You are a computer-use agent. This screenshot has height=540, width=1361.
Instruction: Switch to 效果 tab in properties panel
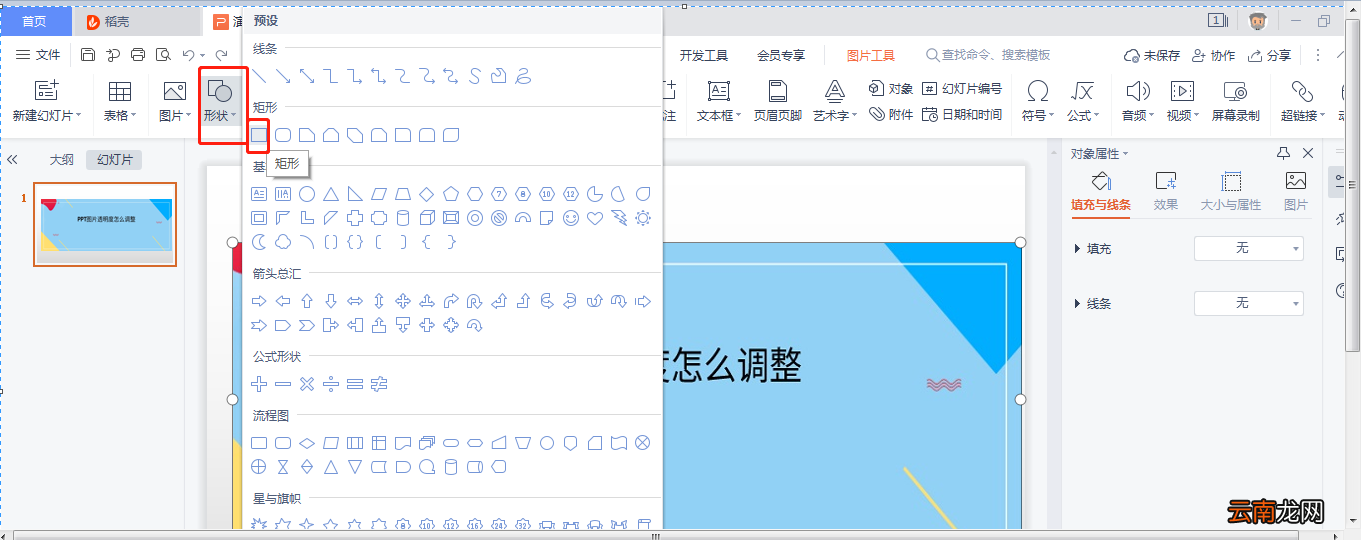(1166, 191)
